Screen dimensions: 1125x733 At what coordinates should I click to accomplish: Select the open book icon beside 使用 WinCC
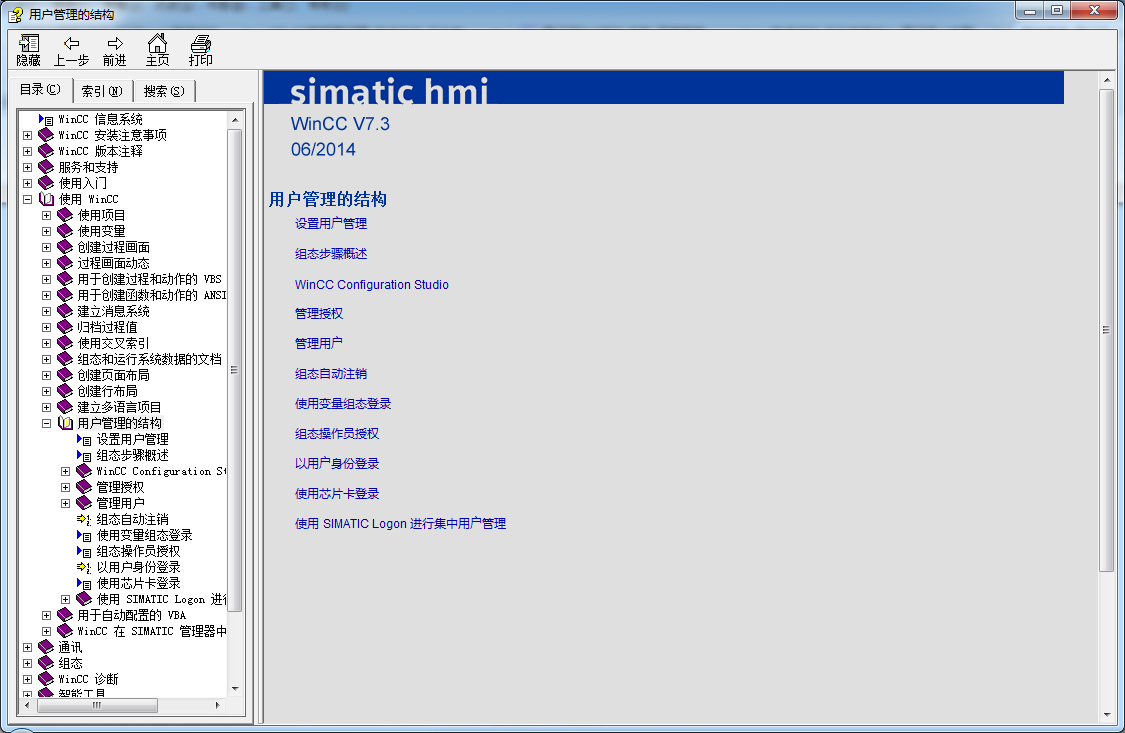point(46,199)
